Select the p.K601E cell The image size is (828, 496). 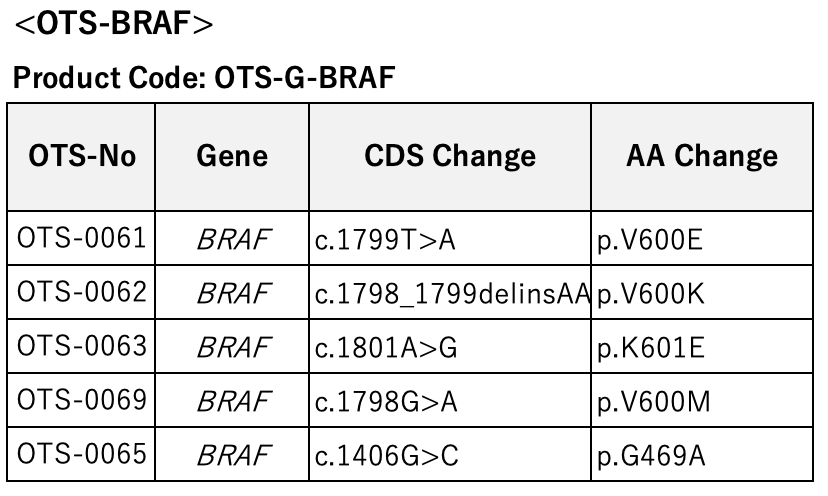tap(702, 346)
